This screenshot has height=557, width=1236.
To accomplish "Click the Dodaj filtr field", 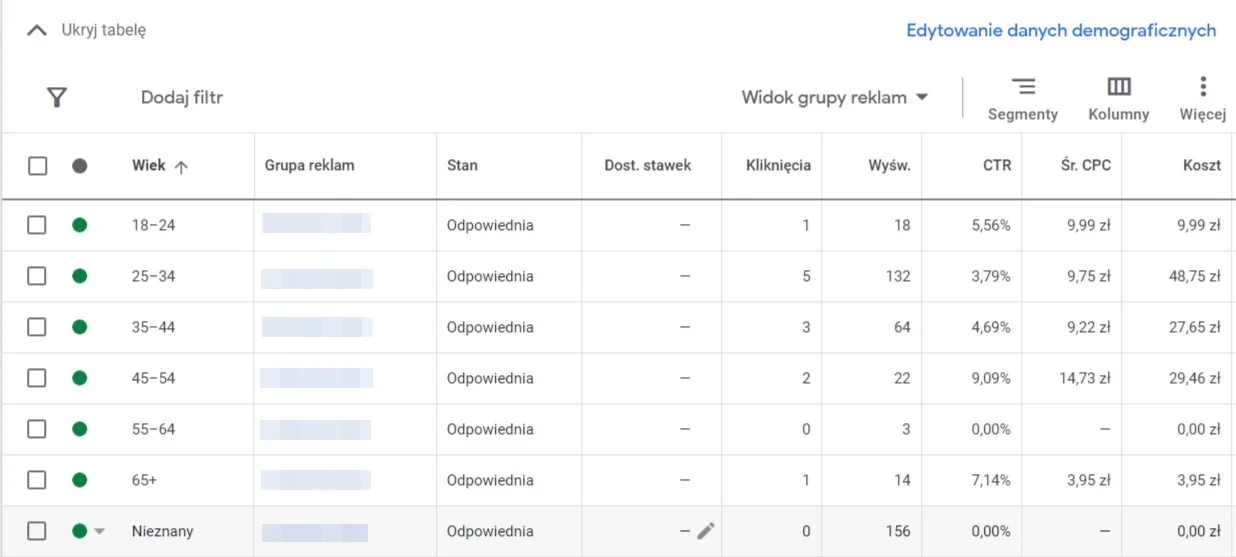I will 182,97.
